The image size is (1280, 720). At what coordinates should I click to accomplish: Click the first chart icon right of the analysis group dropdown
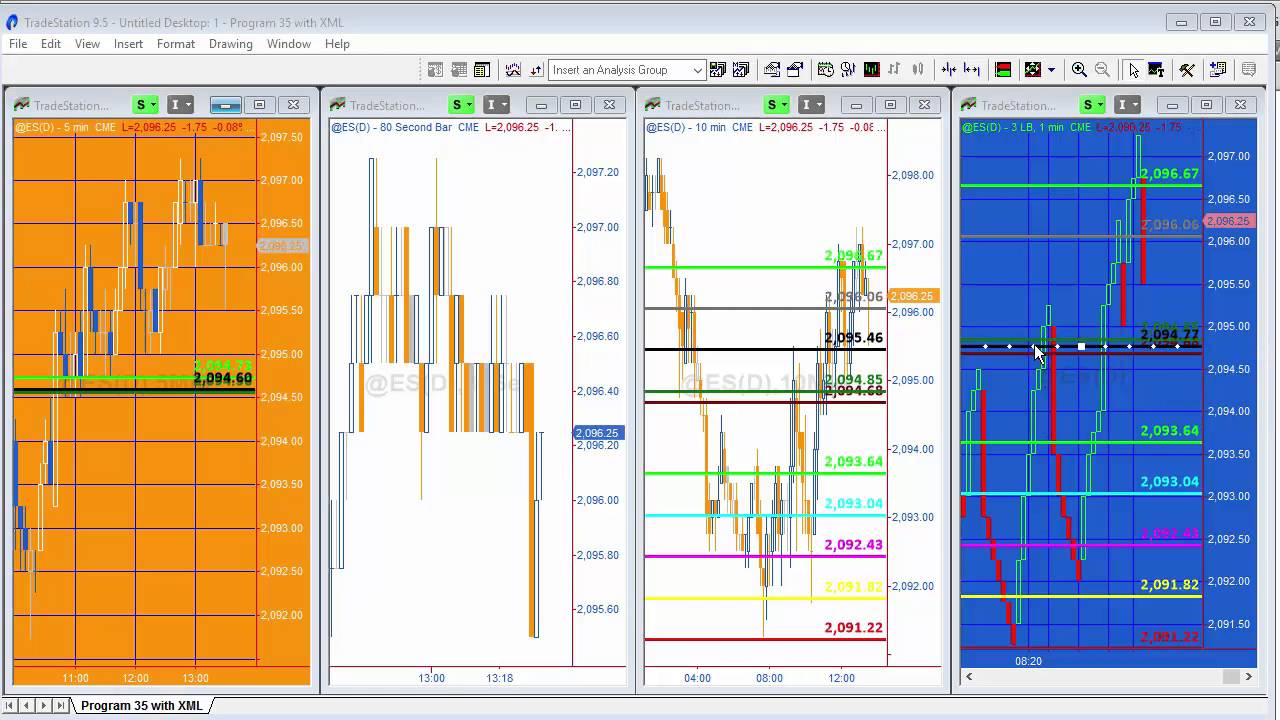pos(718,70)
